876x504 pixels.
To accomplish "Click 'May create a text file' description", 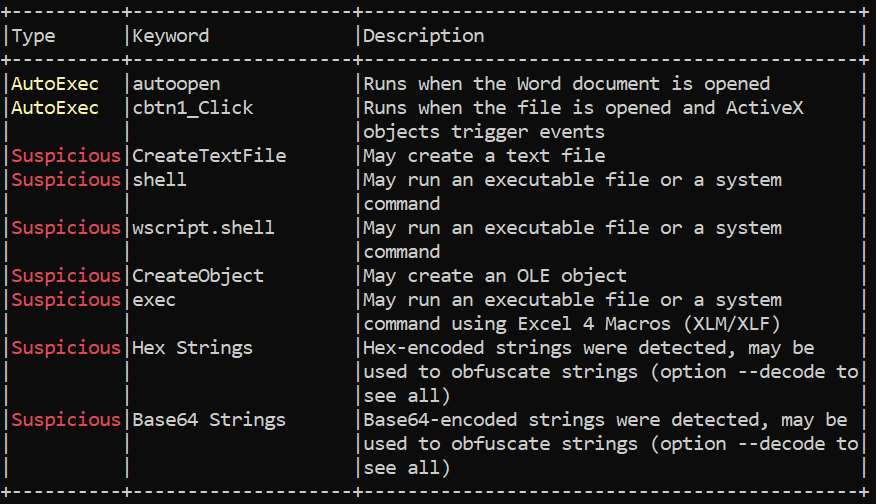I will 484,156.
